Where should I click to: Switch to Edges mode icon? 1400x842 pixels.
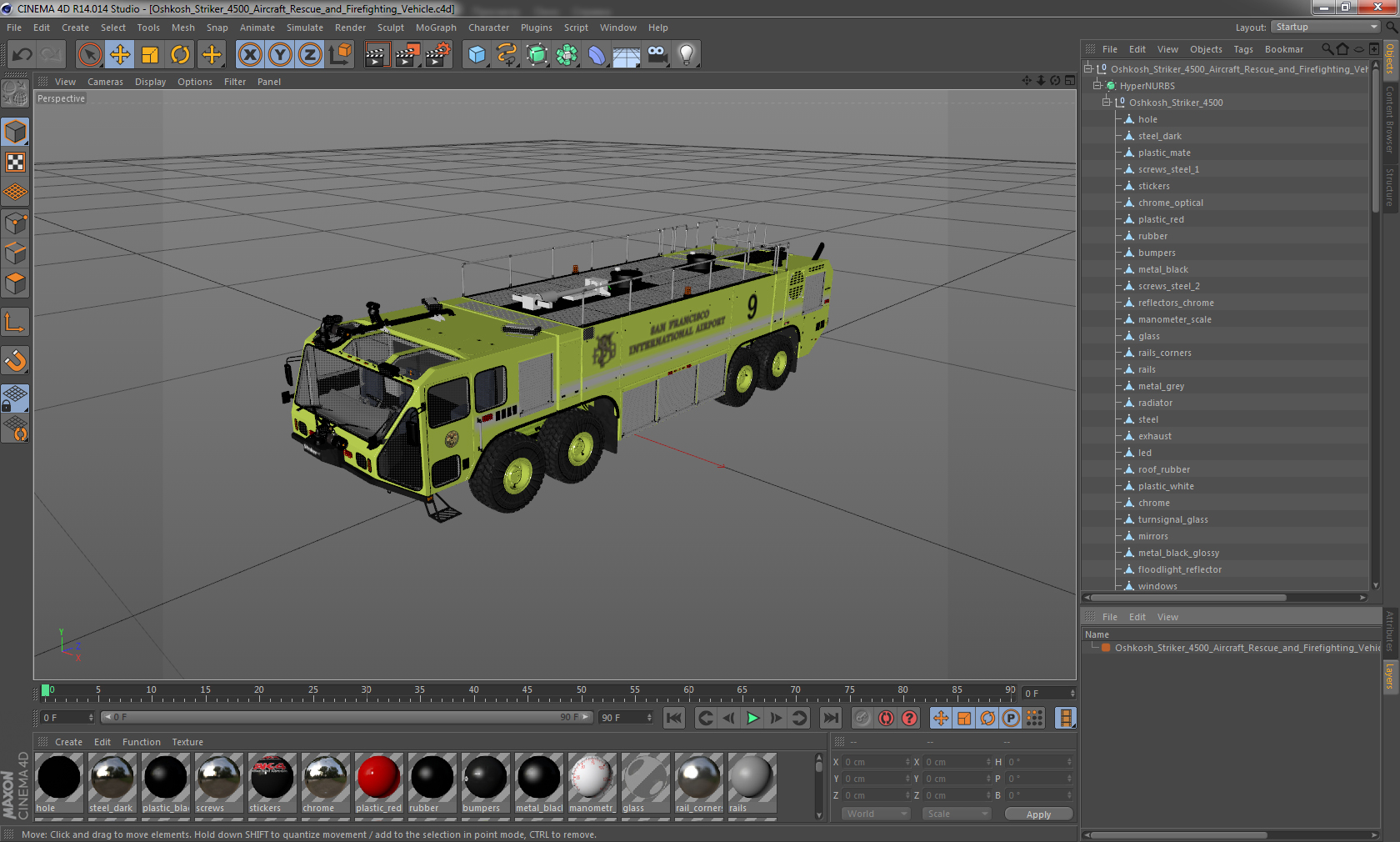point(15,253)
